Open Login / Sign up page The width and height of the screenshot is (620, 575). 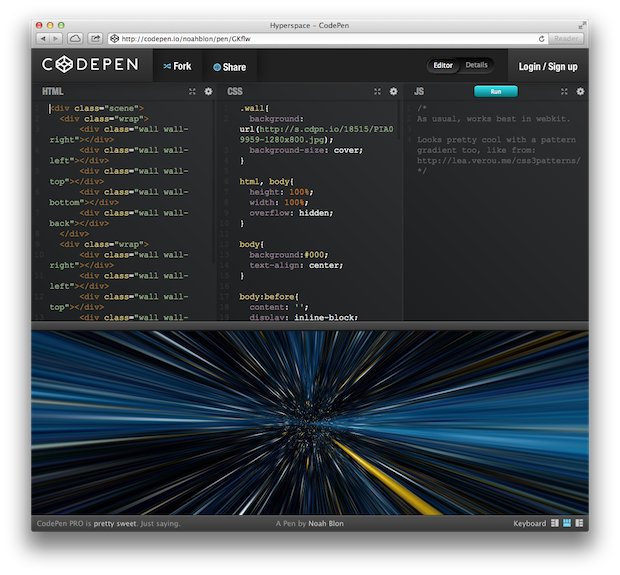pyautogui.click(x=548, y=66)
